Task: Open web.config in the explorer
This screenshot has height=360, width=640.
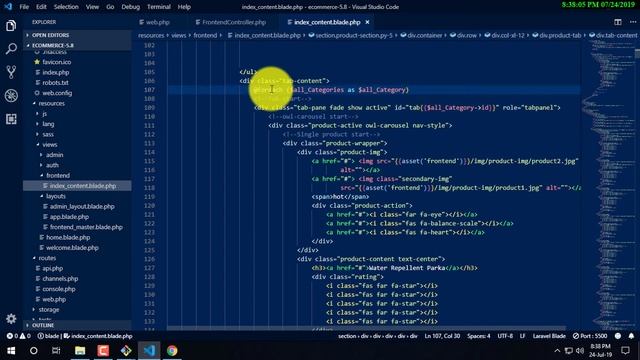Action: click(57, 93)
